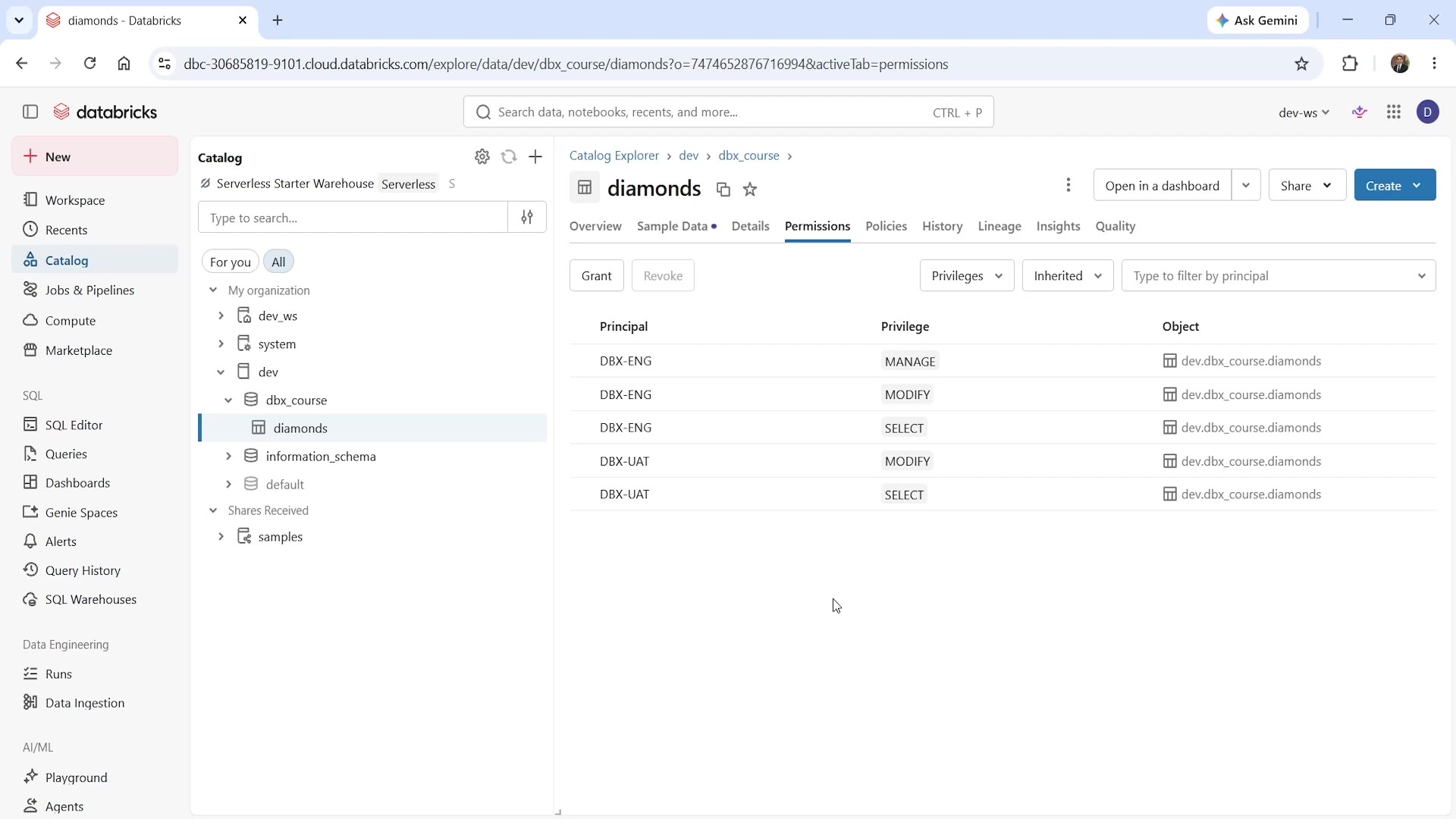Click the Databricks logo
This screenshot has height=819, width=1456.
point(105,112)
